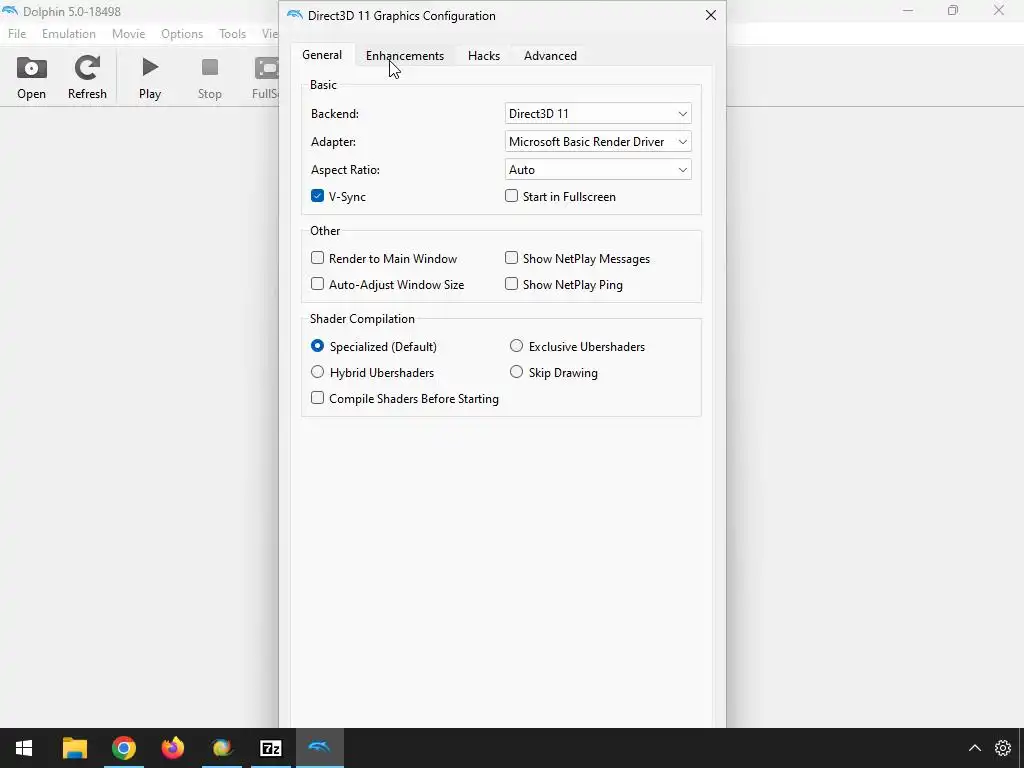Enable Show NetPlay Ping
Screen dimensions: 1024x768
point(511,284)
